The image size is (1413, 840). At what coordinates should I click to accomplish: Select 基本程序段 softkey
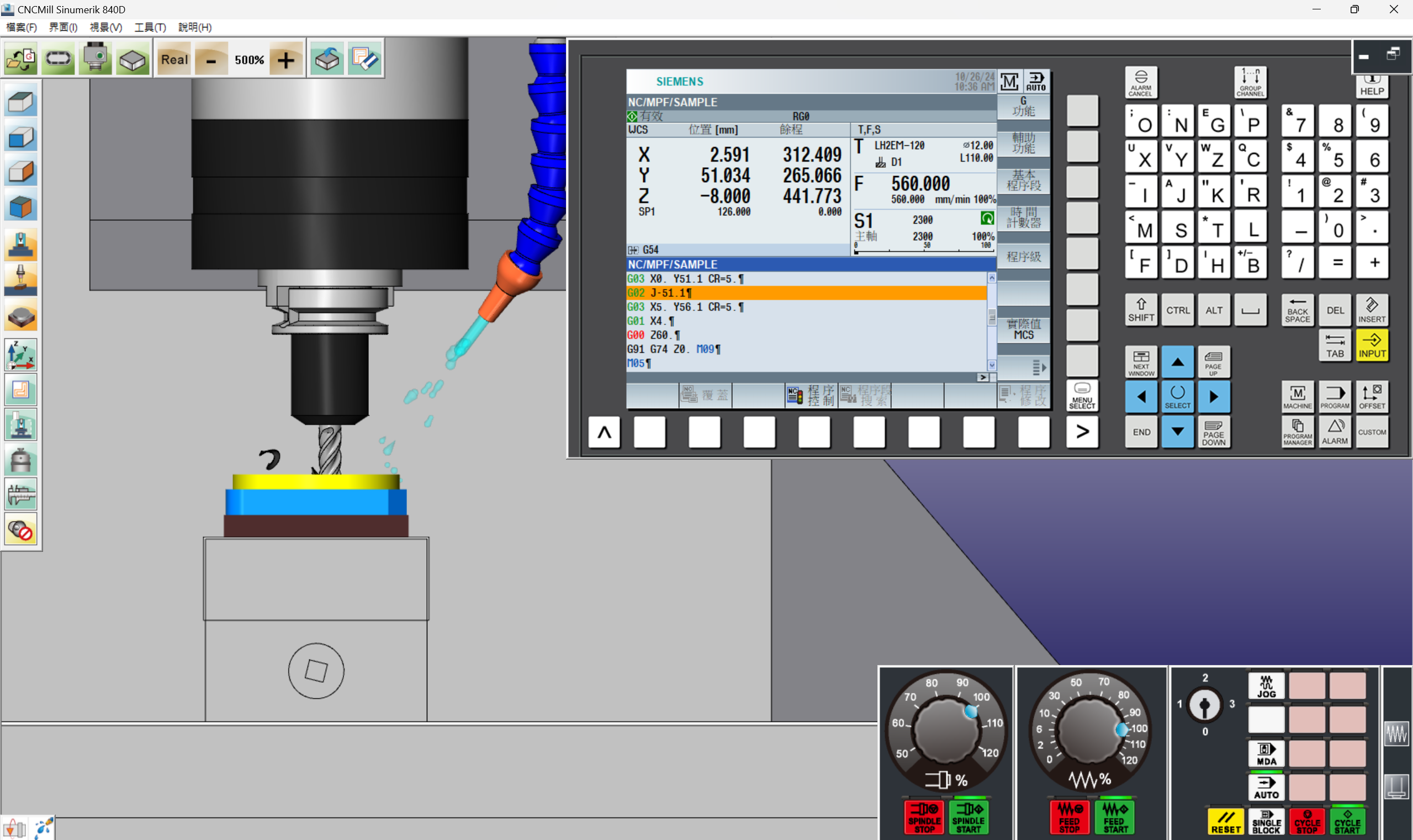pos(1023,180)
